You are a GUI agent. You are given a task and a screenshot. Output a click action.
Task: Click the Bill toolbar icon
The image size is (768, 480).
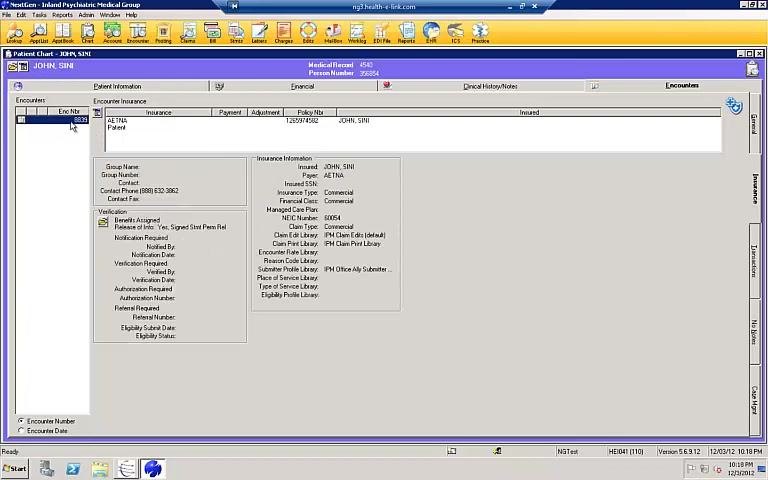pos(213,33)
